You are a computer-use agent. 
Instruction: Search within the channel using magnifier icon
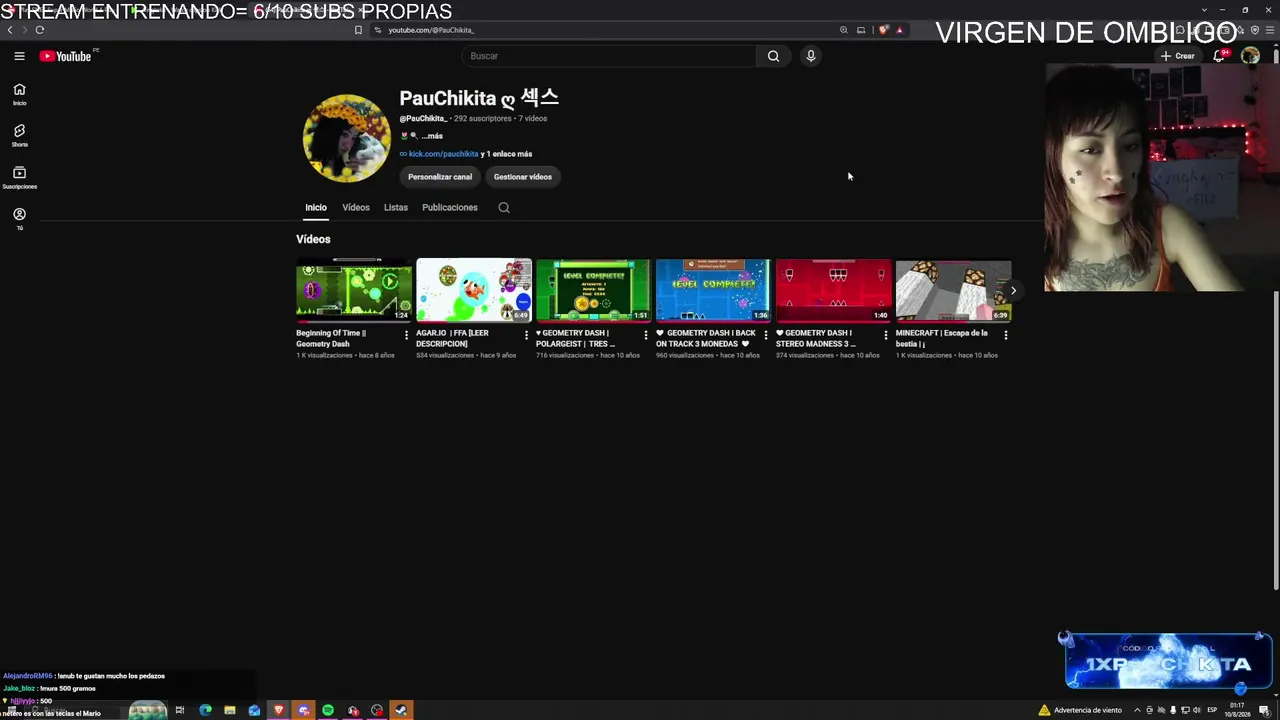click(x=504, y=208)
